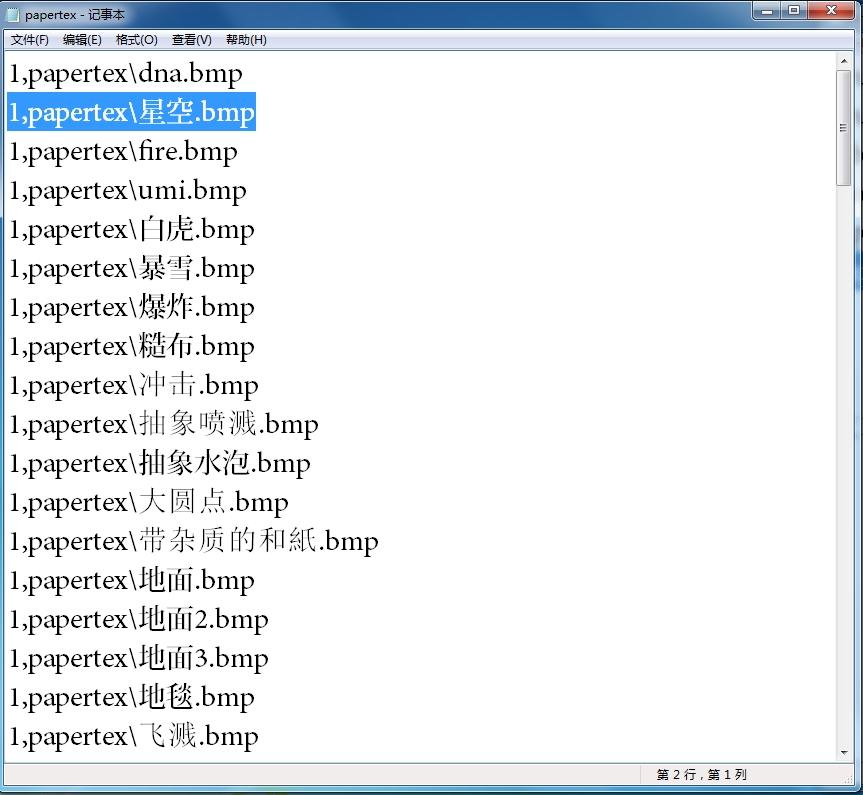Open the 帮助(H) menu
This screenshot has height=795, width=863.
point(246,40)
